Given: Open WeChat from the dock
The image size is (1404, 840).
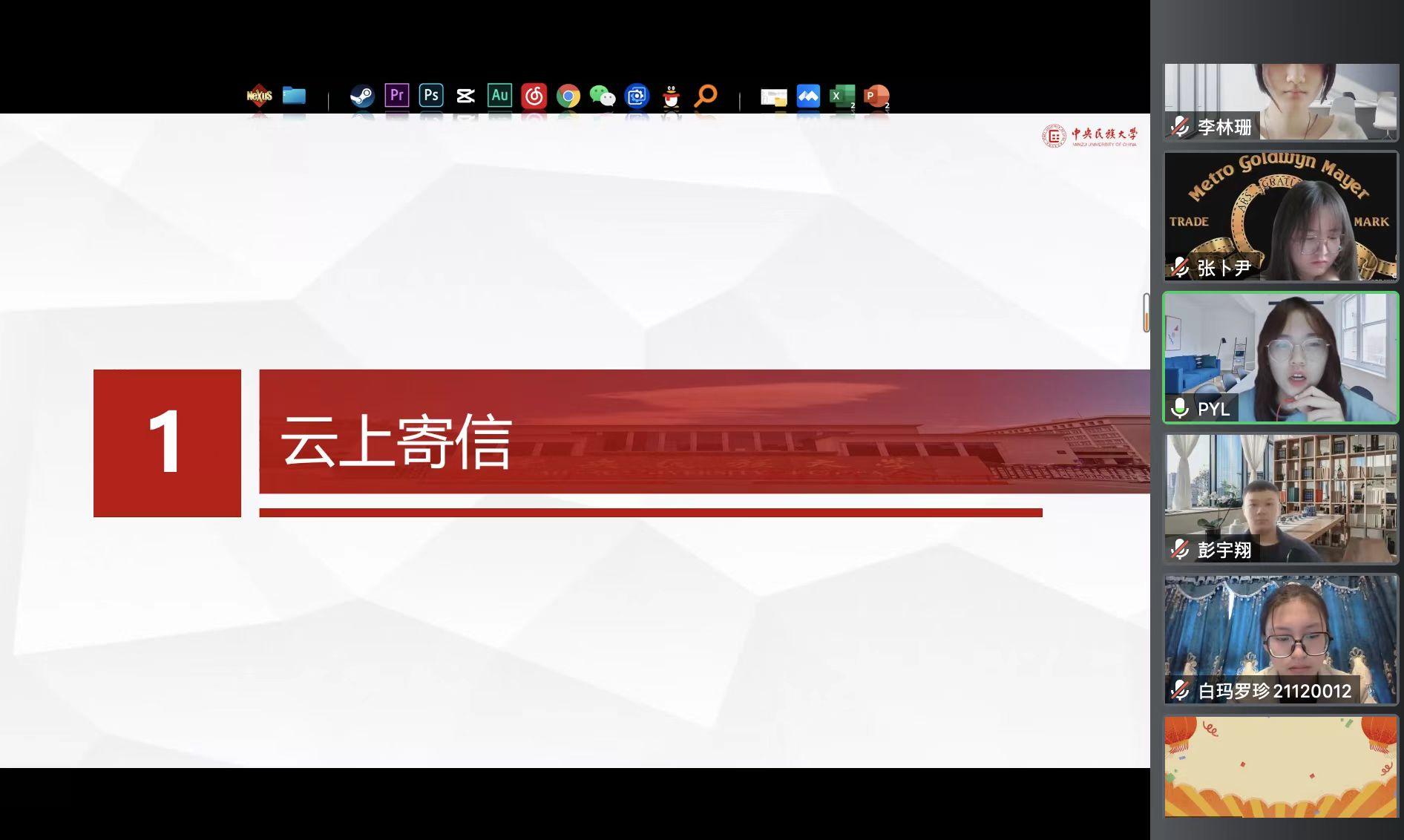Looking at the screenshot, I should point(603,96).
